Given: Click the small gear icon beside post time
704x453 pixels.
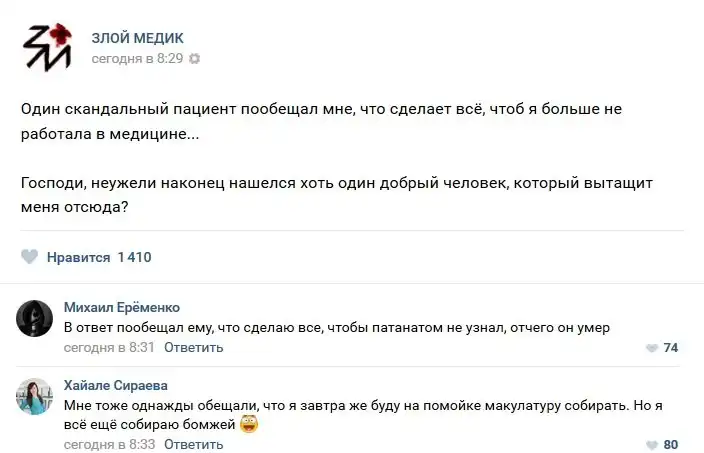Looking at the screenshot, I should [x=195, y=59].
